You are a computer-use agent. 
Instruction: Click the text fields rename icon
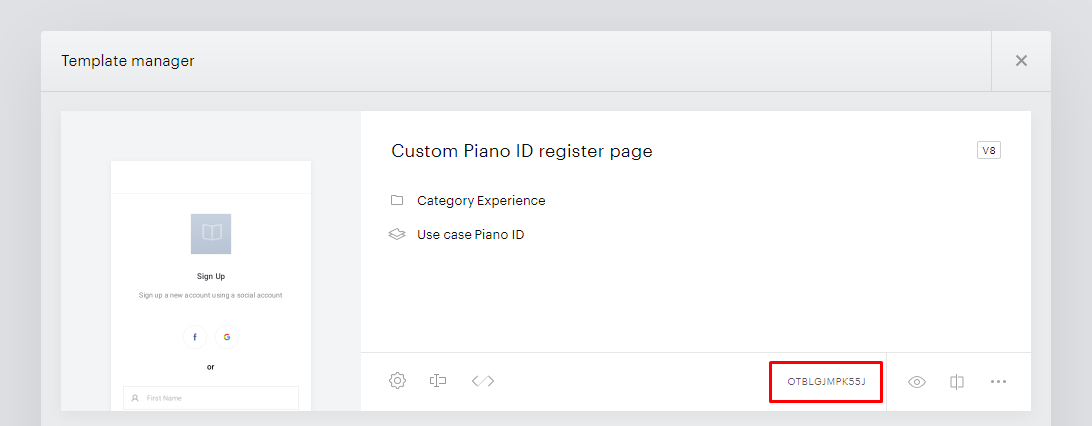[438, 381]
